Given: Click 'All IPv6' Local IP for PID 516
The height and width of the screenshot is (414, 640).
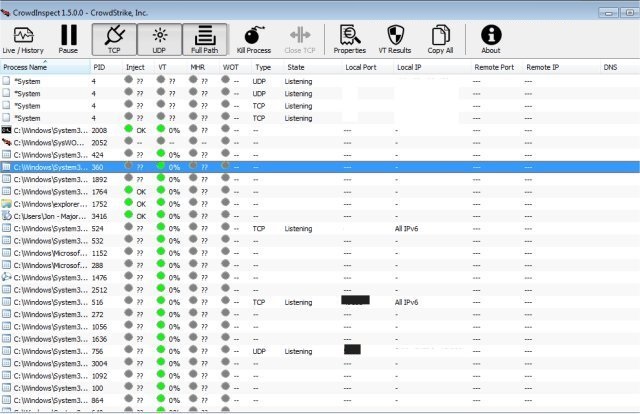Looking at the screenshot, I should (x=407, y=302).
